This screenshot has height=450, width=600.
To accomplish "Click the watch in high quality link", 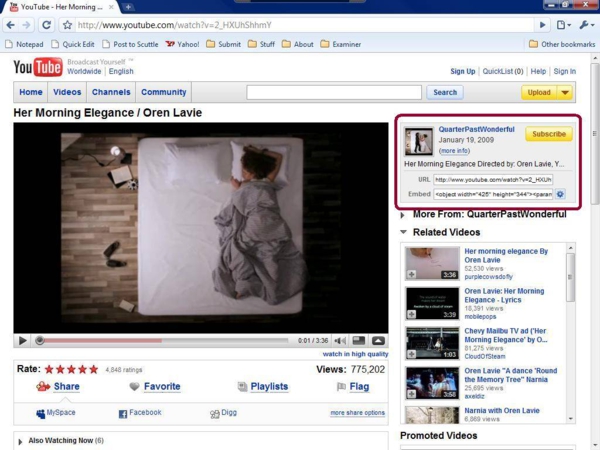I will (355, 354).
